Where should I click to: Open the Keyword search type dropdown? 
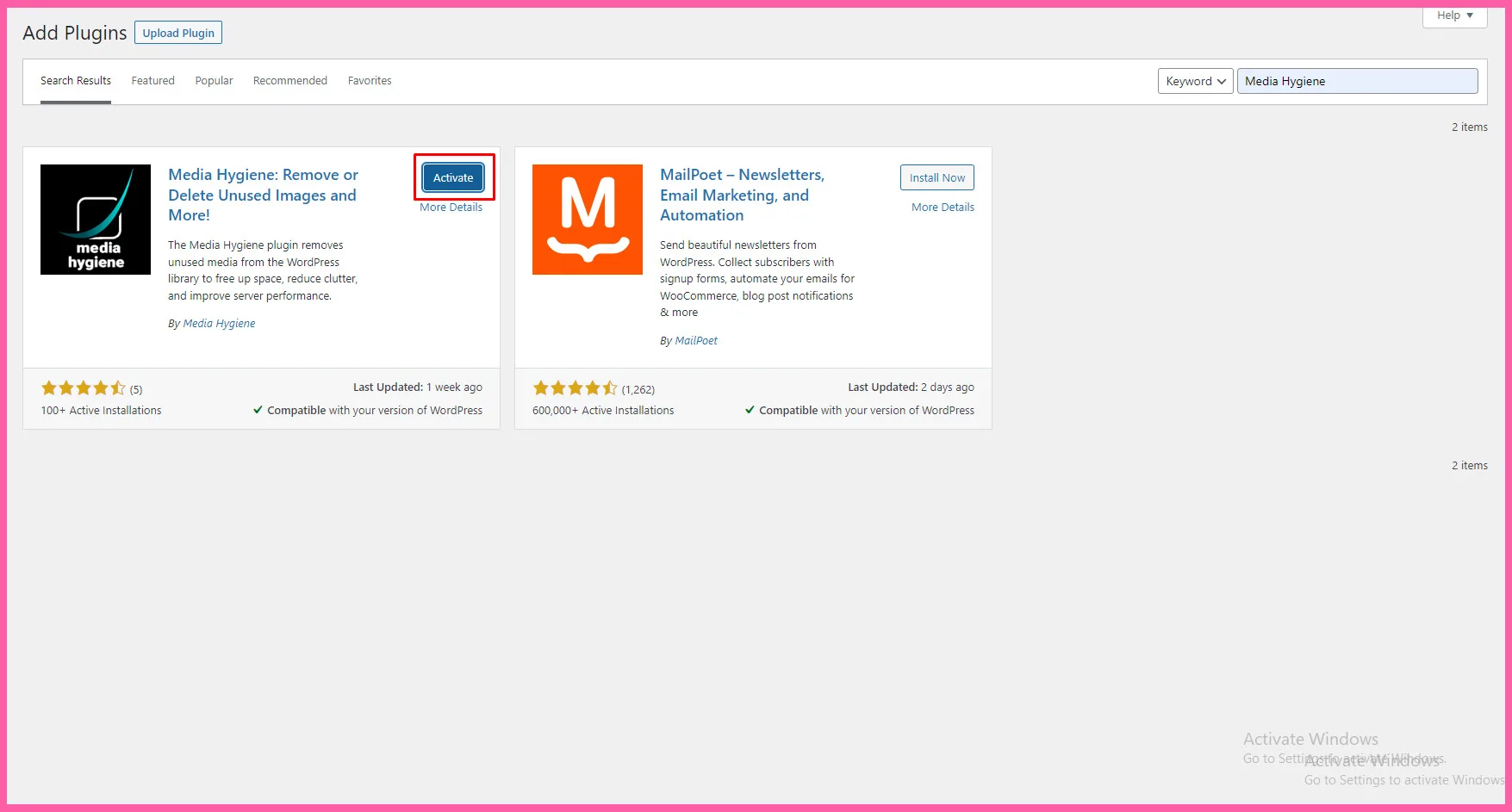1195,81
